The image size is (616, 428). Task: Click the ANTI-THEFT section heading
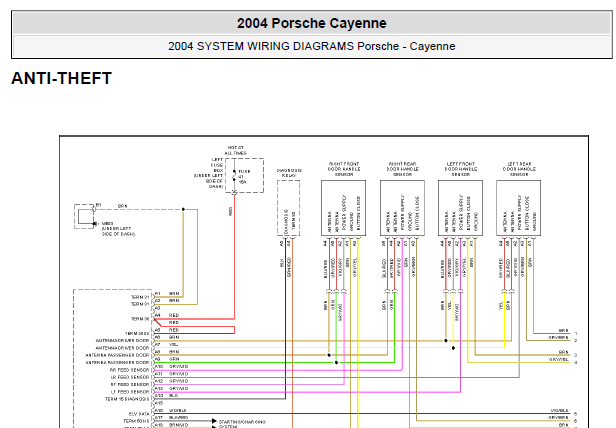(62, 78)
